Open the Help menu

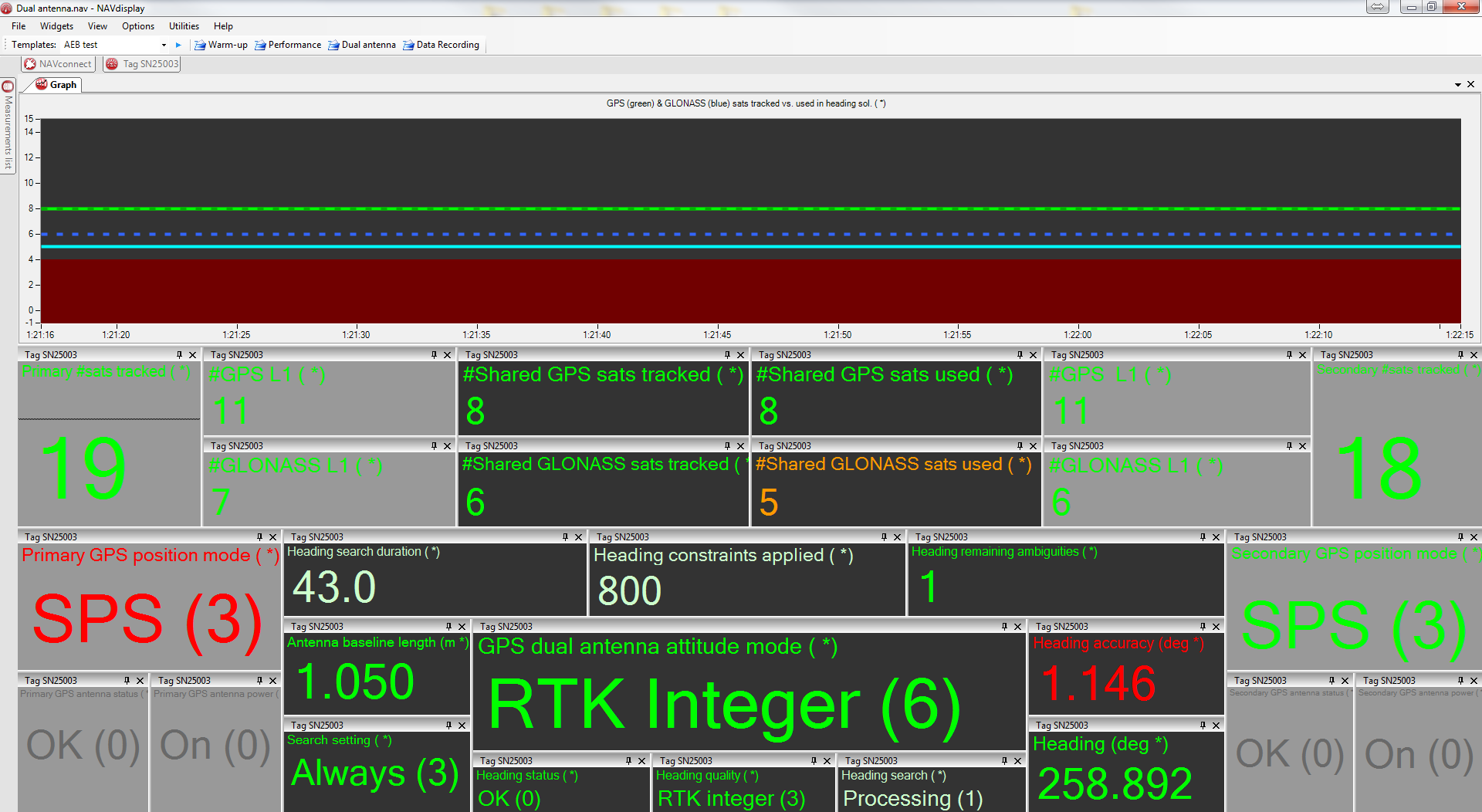tap(223, 26)
